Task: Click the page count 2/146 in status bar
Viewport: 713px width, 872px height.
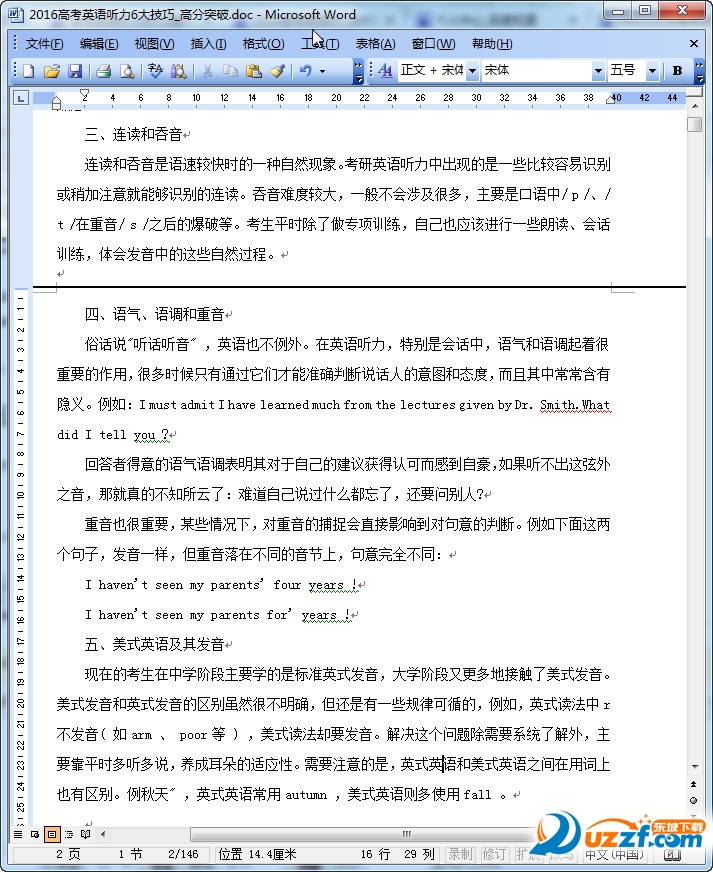Action: tap(183, 854)
